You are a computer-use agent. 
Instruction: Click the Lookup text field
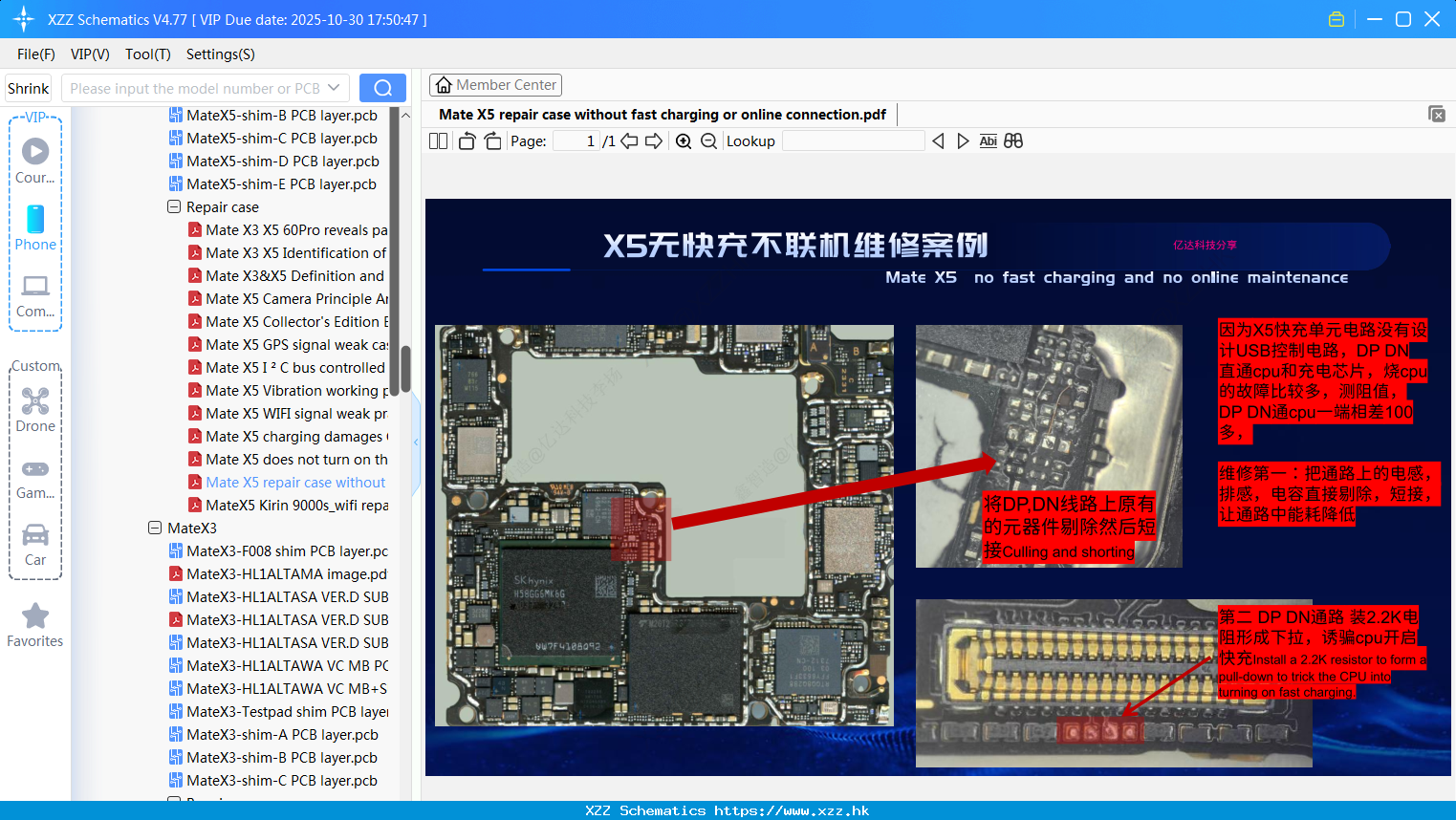[x=853, y=140]
